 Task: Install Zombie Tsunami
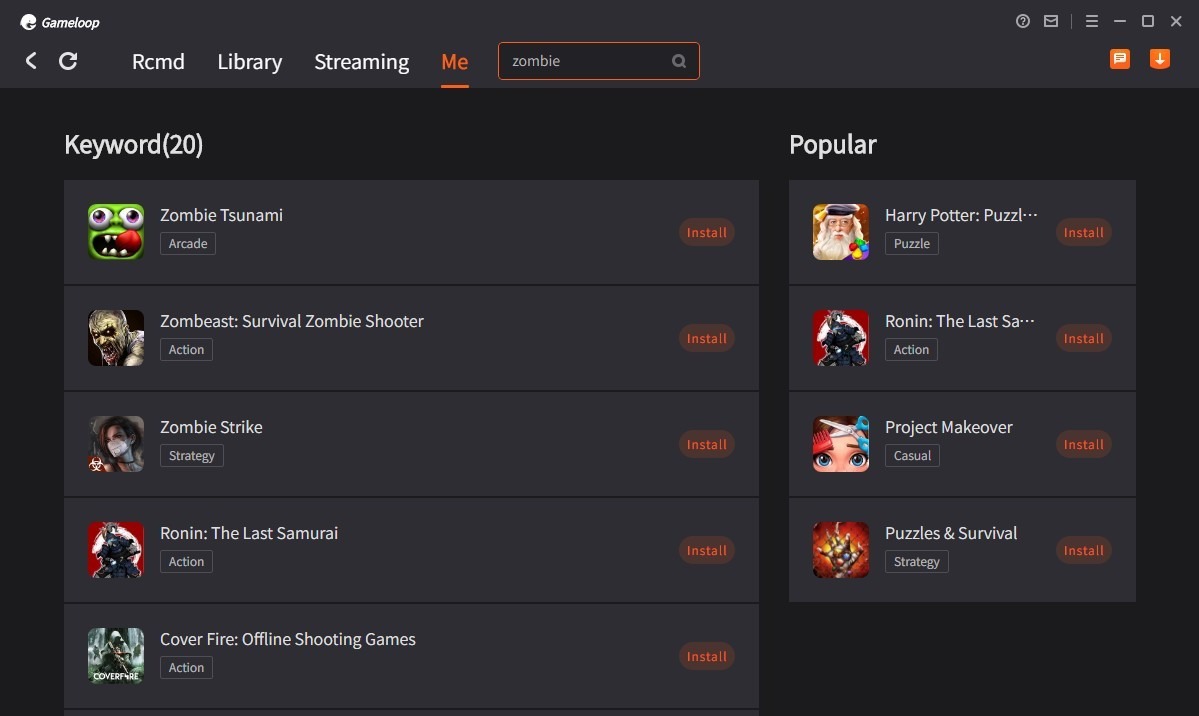coord(707,233)
